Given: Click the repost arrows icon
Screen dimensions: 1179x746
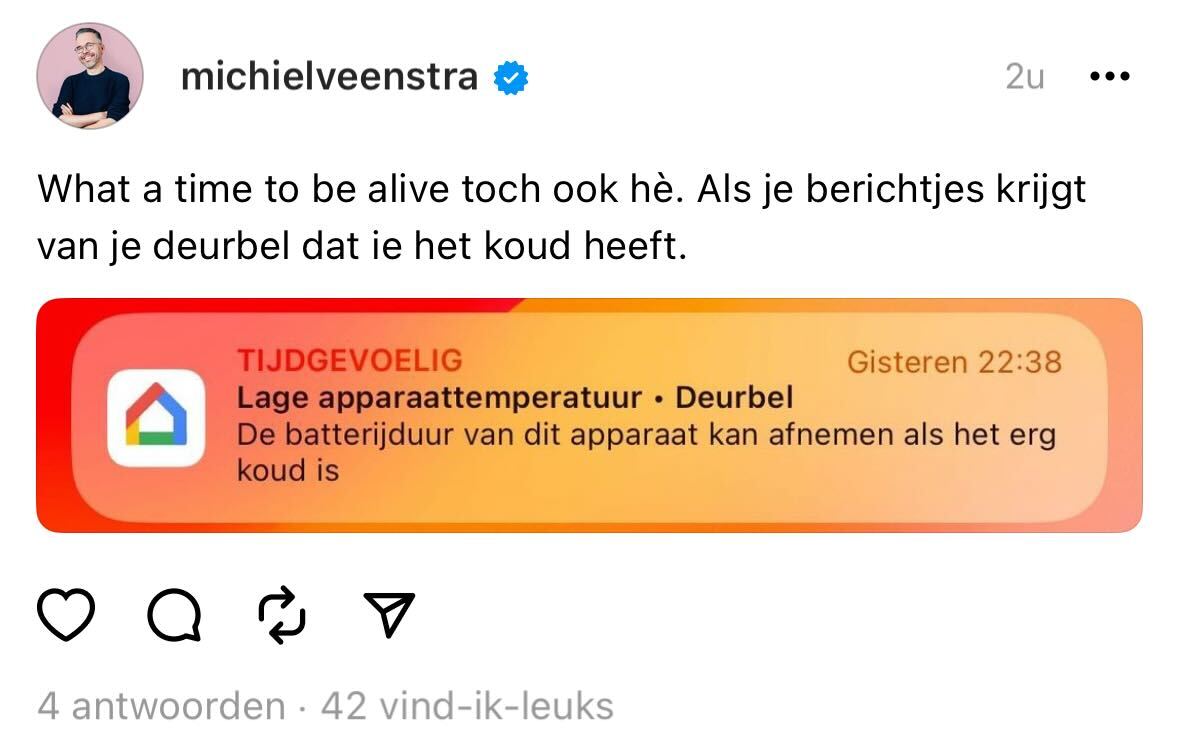Looking at the screenshot, I should [283, 617].
